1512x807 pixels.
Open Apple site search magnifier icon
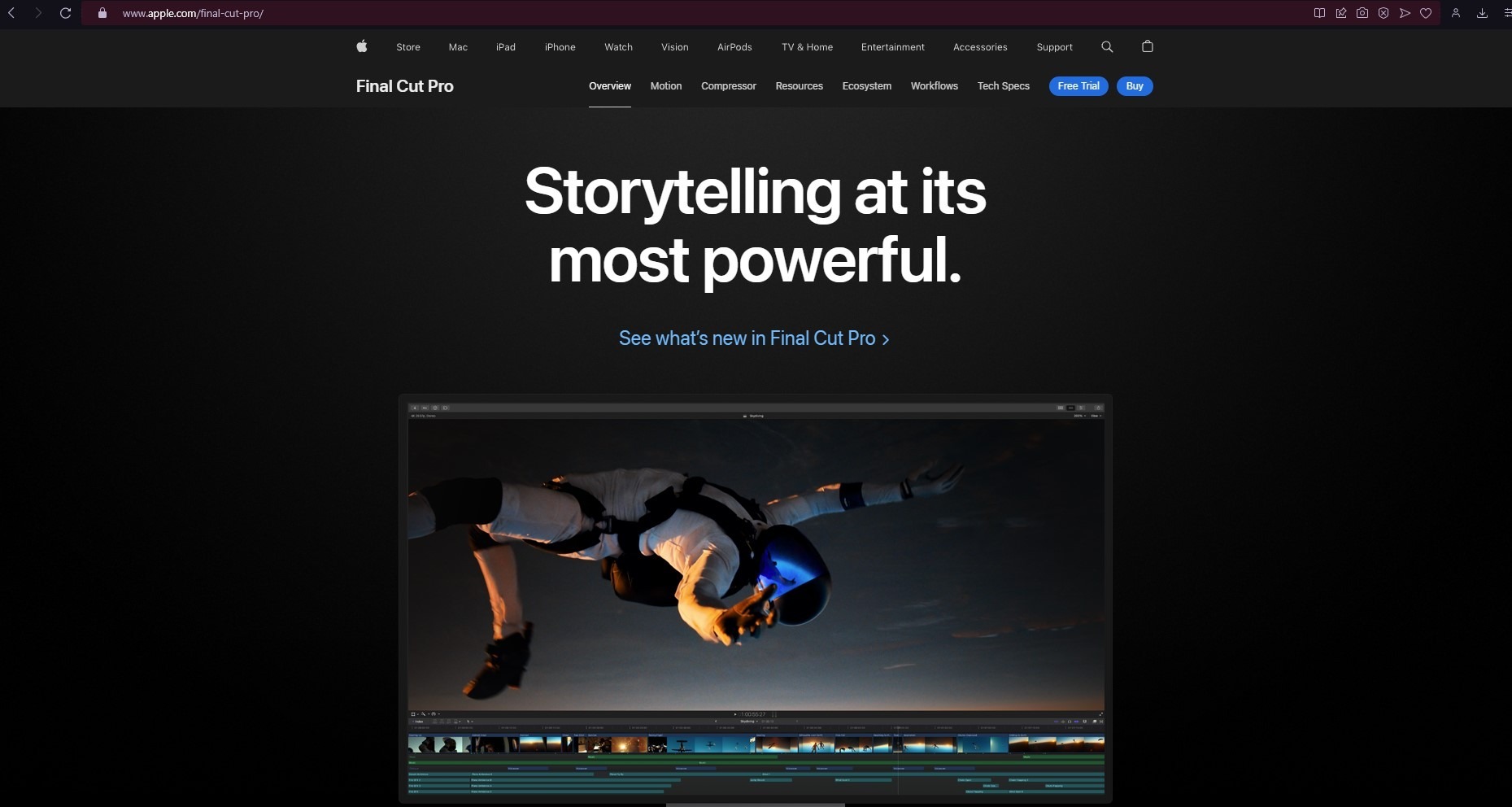click(1107, 47)
